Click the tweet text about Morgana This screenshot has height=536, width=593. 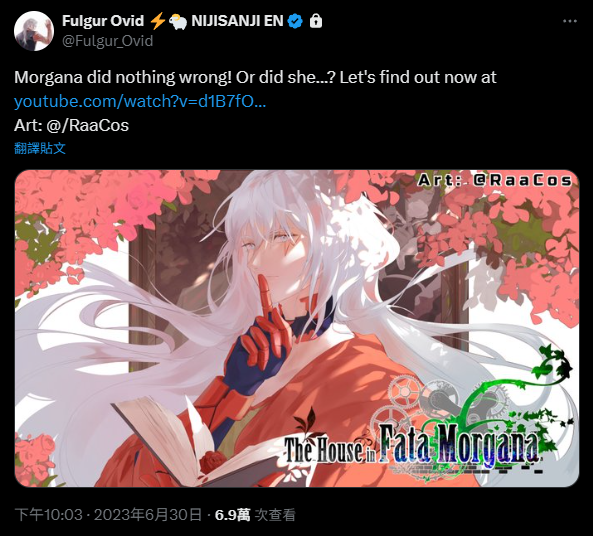255,77
